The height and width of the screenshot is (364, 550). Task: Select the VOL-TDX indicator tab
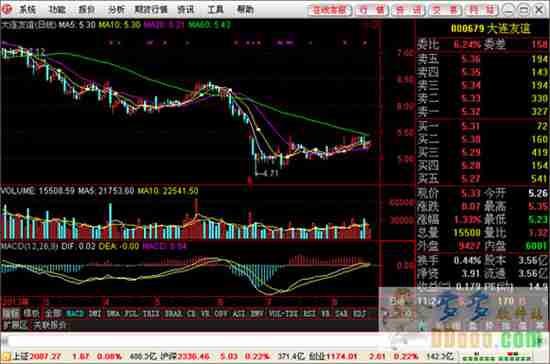[283, 313]
